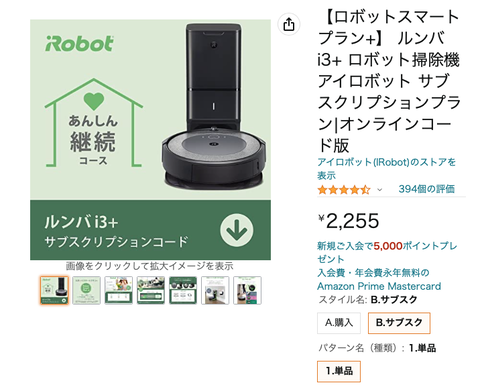Select the seventh thumbnail image
480x387 pixels.
247,290
